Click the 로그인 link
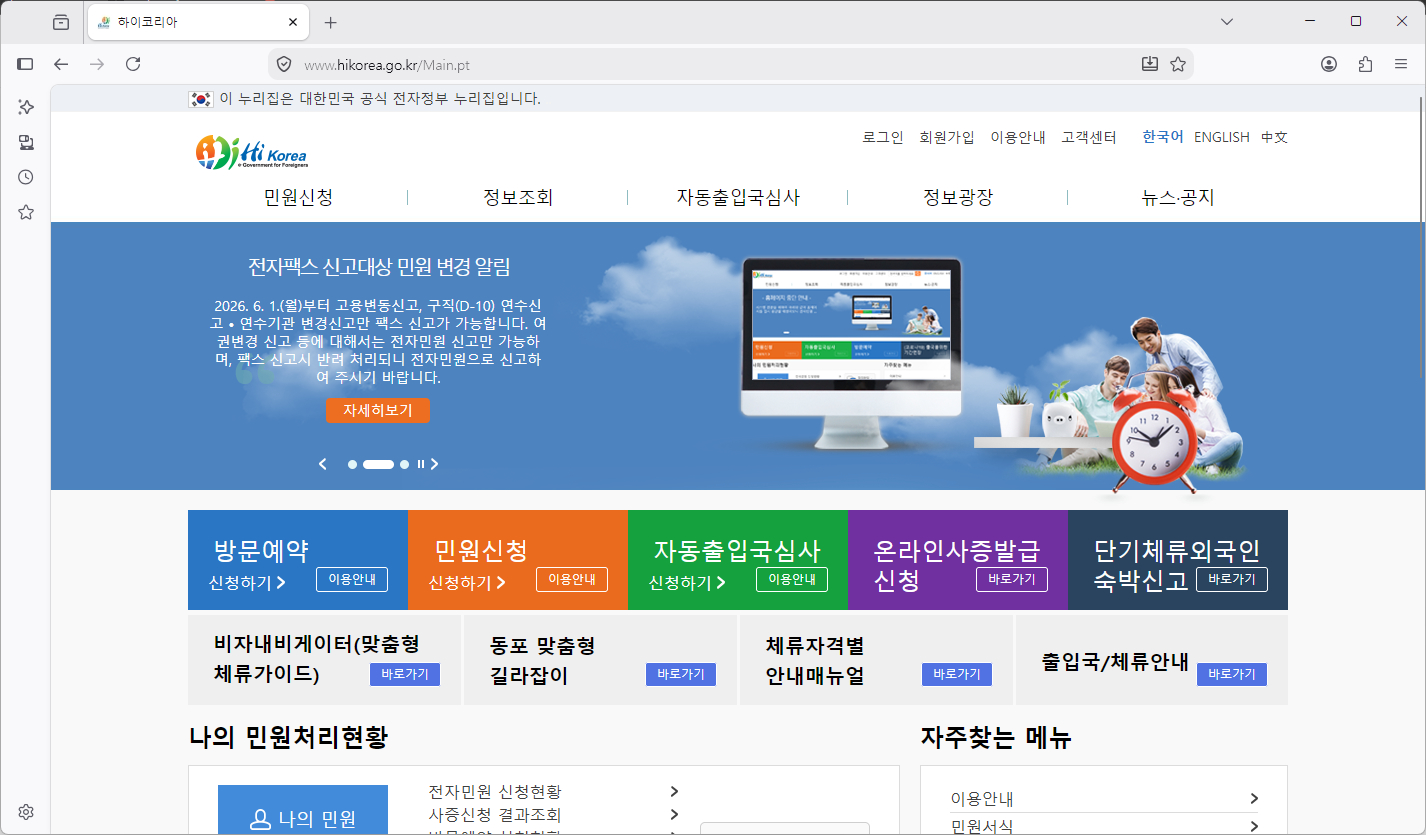 pos(883,137)
